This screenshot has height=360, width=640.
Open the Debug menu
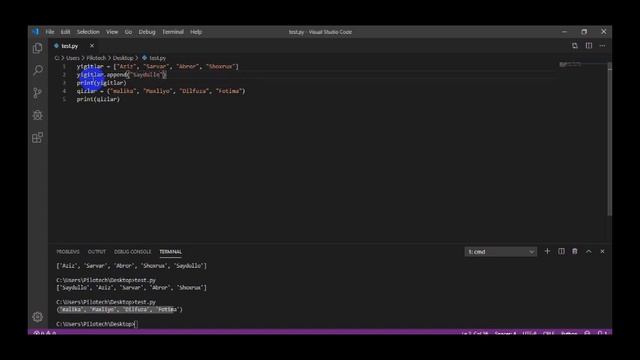click(147, 32)
